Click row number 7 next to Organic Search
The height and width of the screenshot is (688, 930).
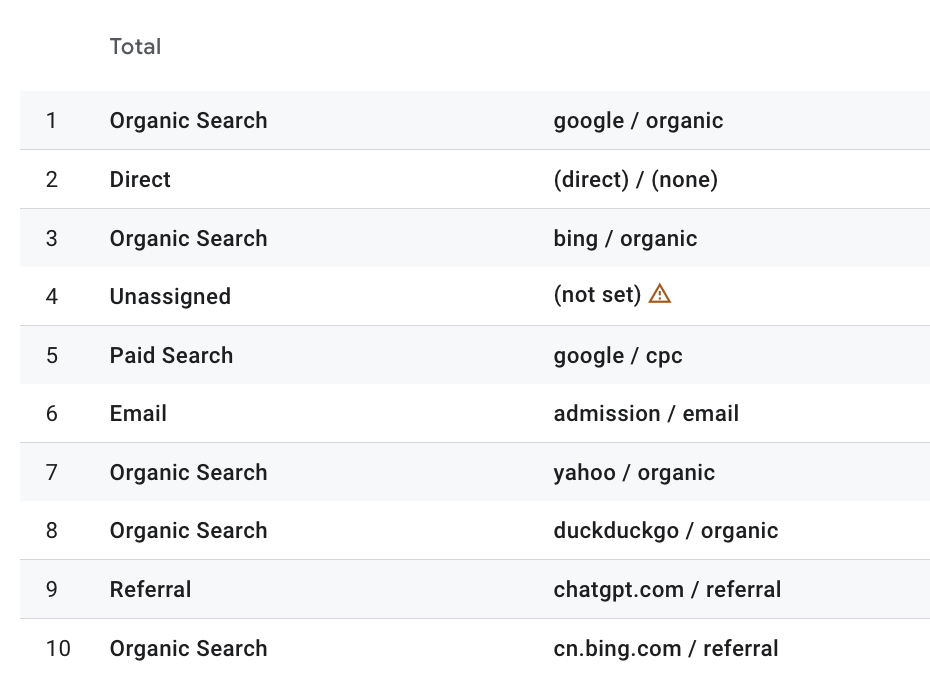click(x=51, y=472)
